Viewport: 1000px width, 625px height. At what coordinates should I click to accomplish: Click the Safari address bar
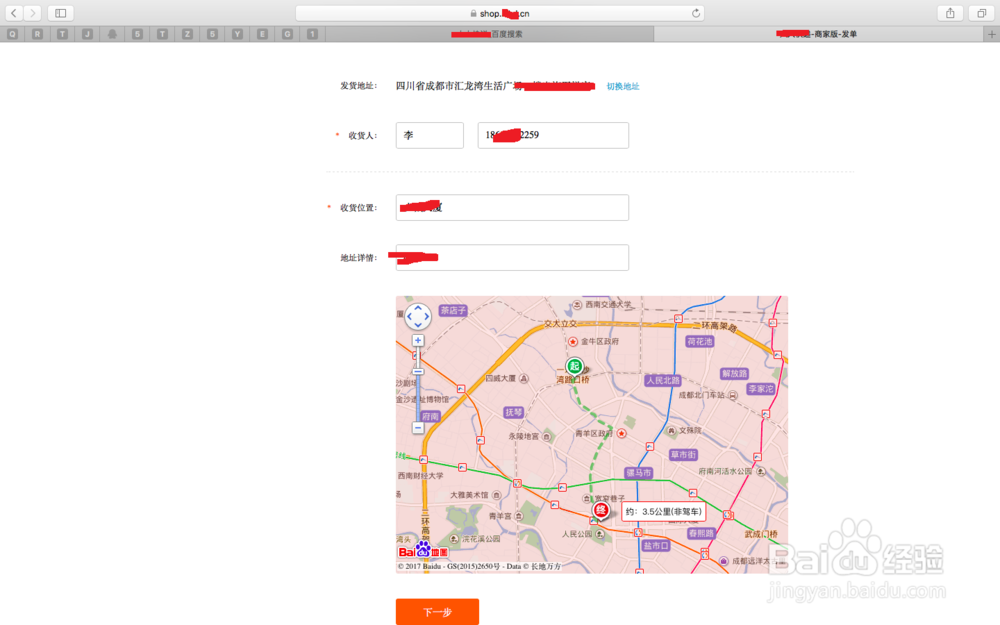(x=499, y=13)
